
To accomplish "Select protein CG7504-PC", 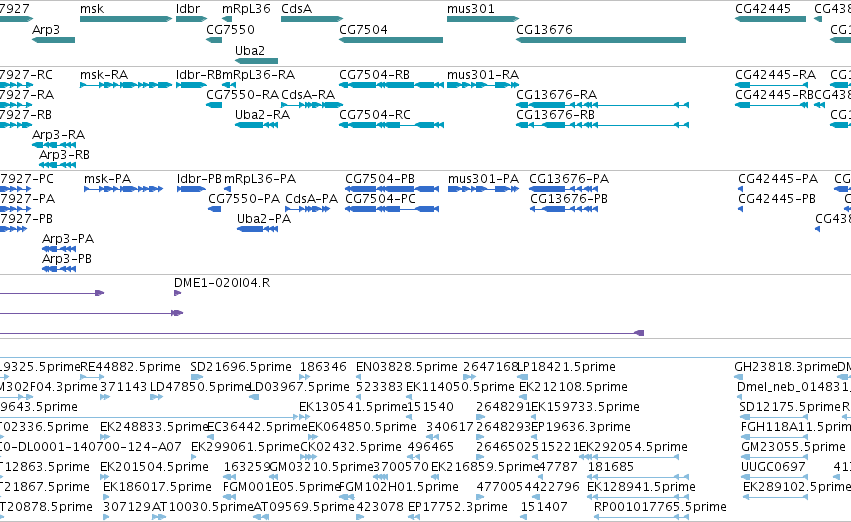I will pos(392,209).
